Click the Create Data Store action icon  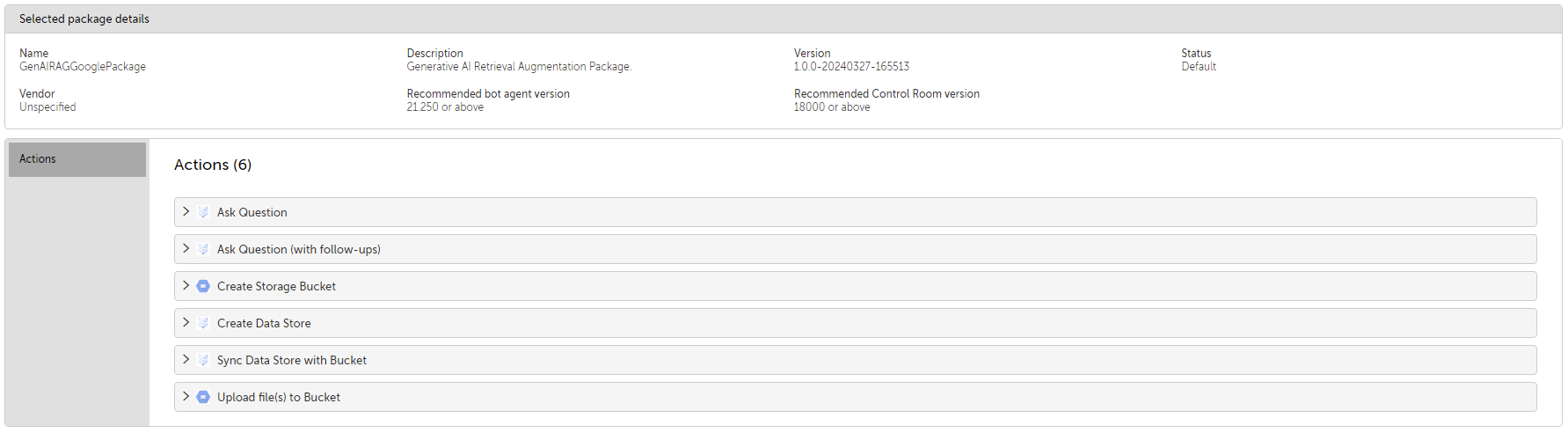point(203,323)
